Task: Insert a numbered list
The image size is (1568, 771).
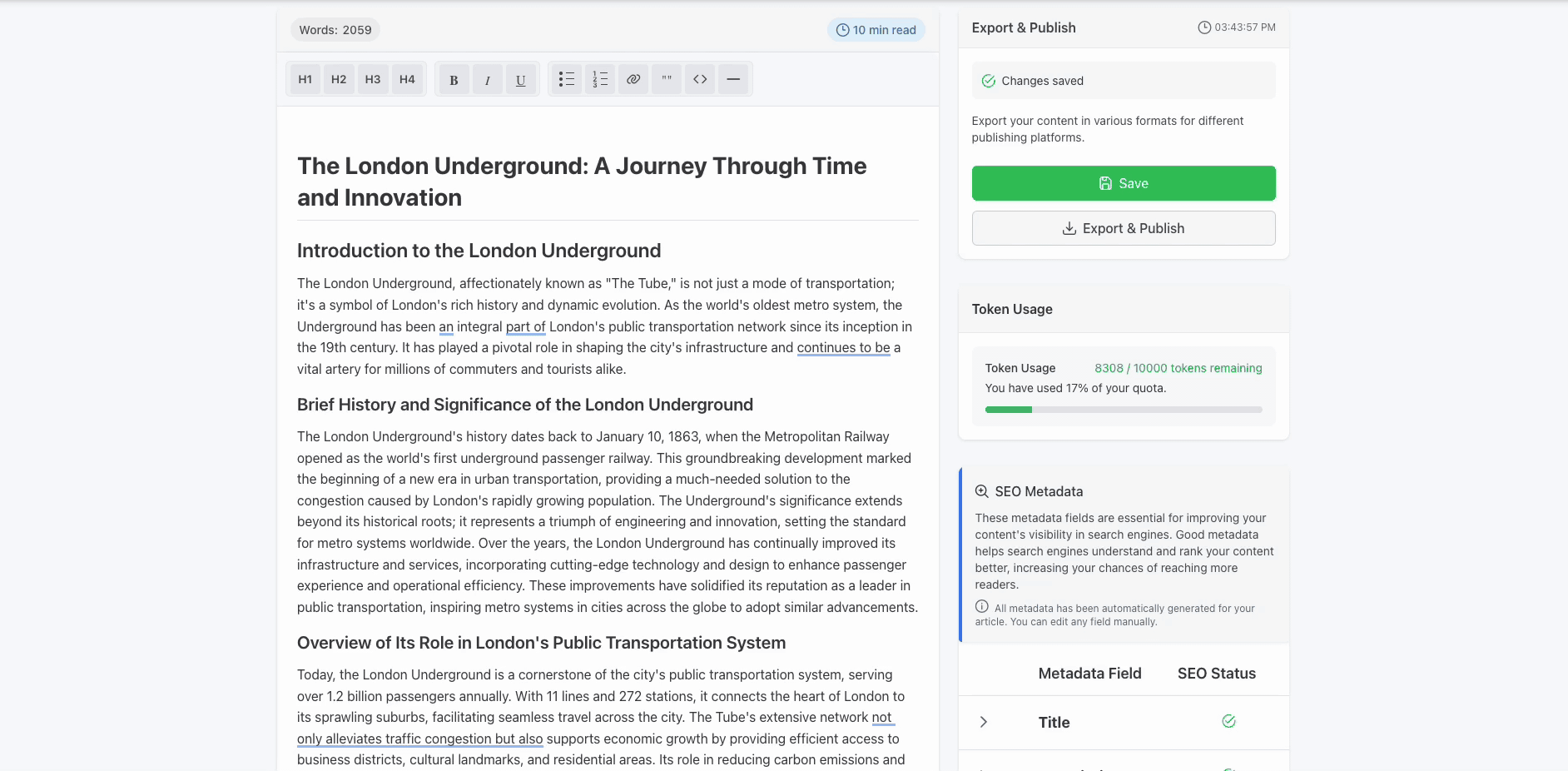Action: click(x=600, y=79)
